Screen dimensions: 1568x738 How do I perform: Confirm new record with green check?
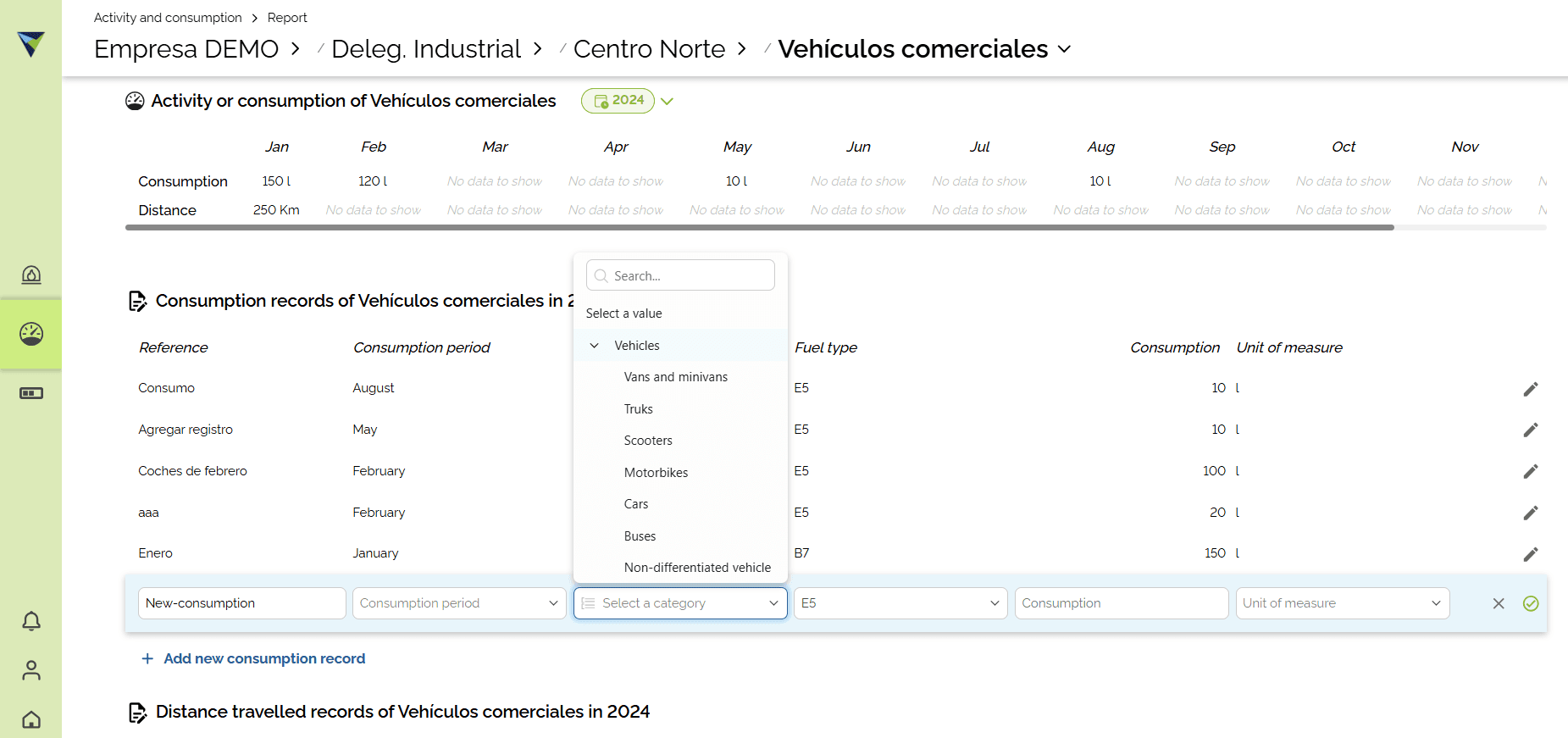click(1531, 603)
